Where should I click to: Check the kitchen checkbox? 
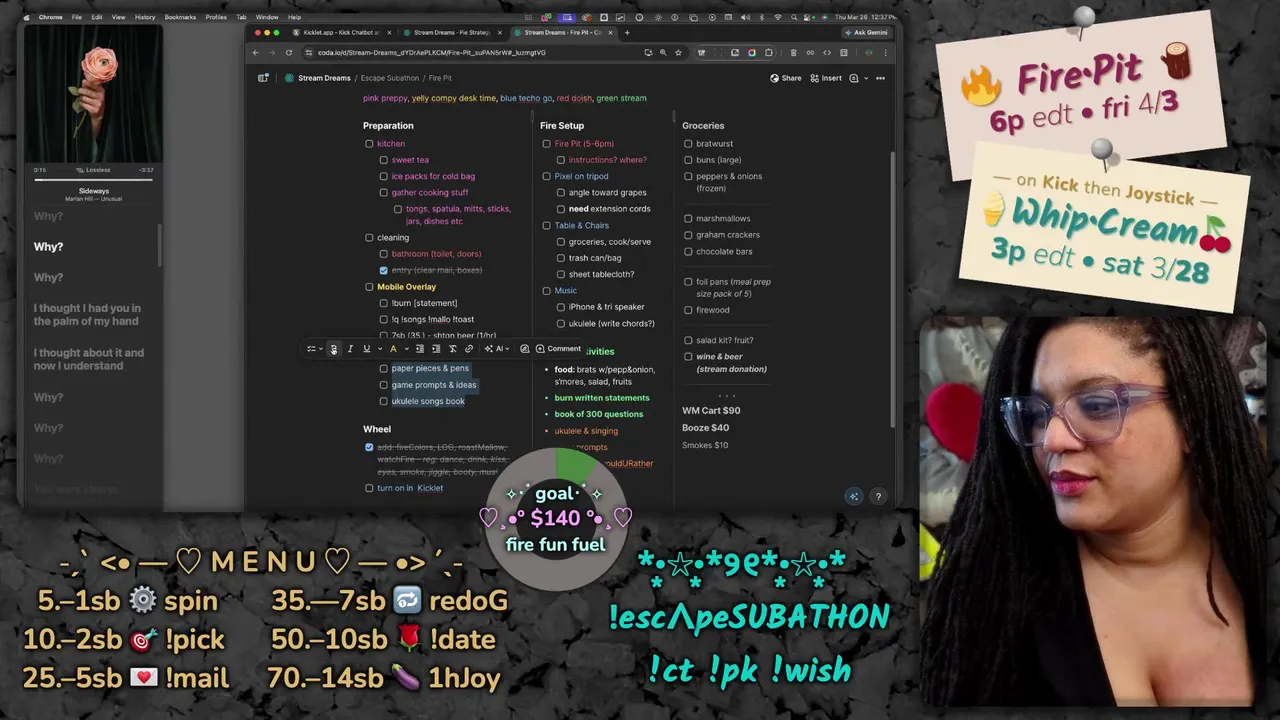tap(369, 144)
